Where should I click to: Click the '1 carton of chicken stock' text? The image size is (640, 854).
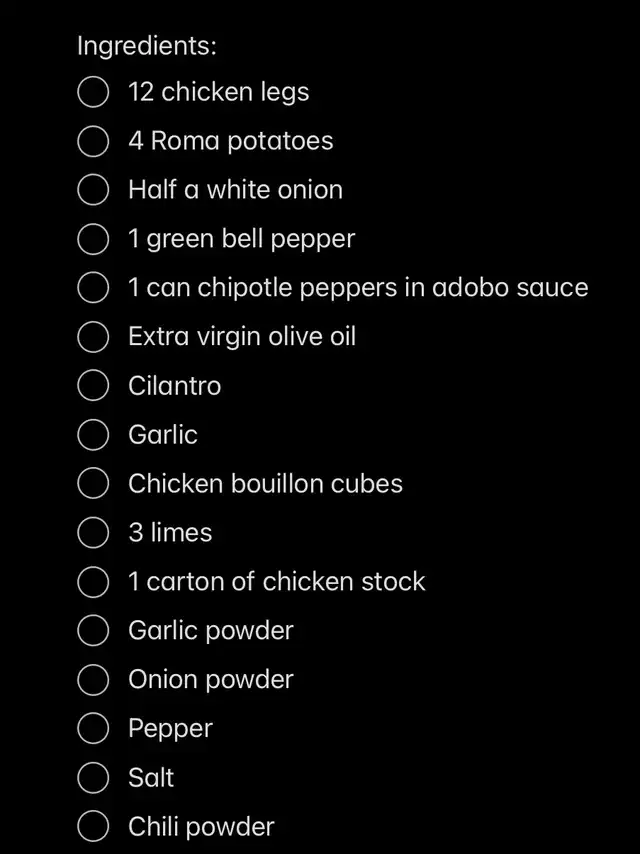point(277,582)
